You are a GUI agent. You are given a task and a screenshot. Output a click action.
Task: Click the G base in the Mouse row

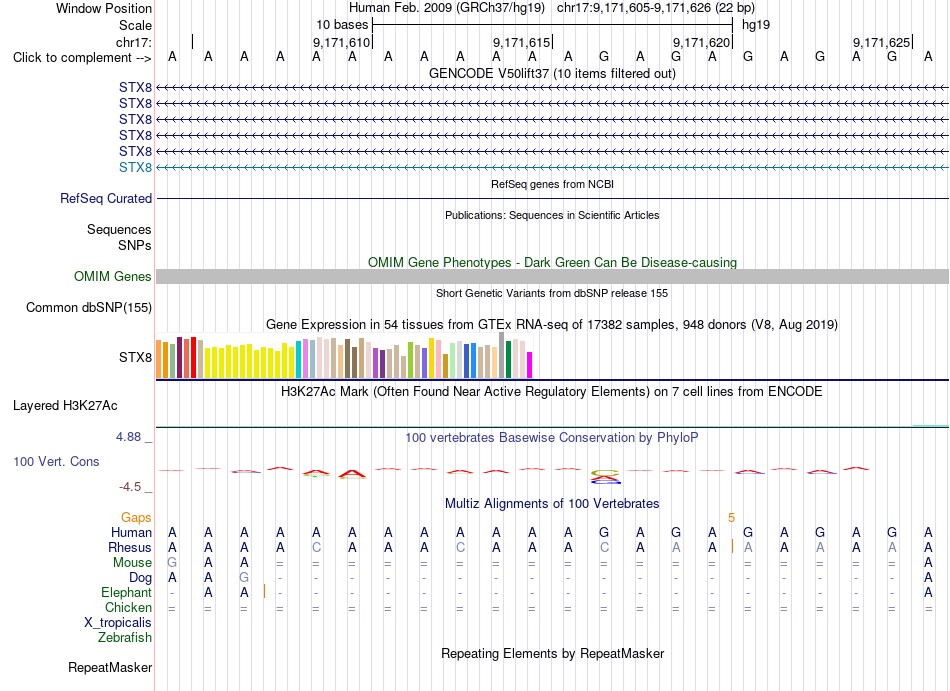[172, 563]
